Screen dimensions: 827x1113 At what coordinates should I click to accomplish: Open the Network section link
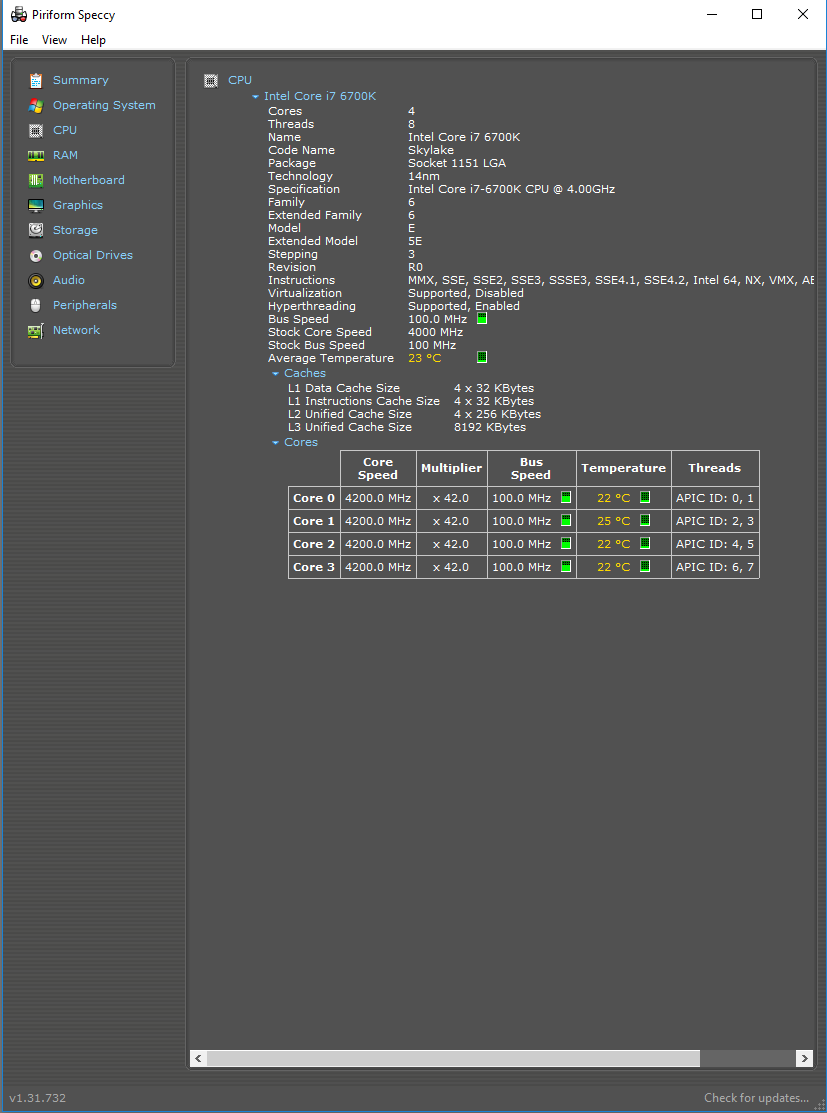point(76,330)
